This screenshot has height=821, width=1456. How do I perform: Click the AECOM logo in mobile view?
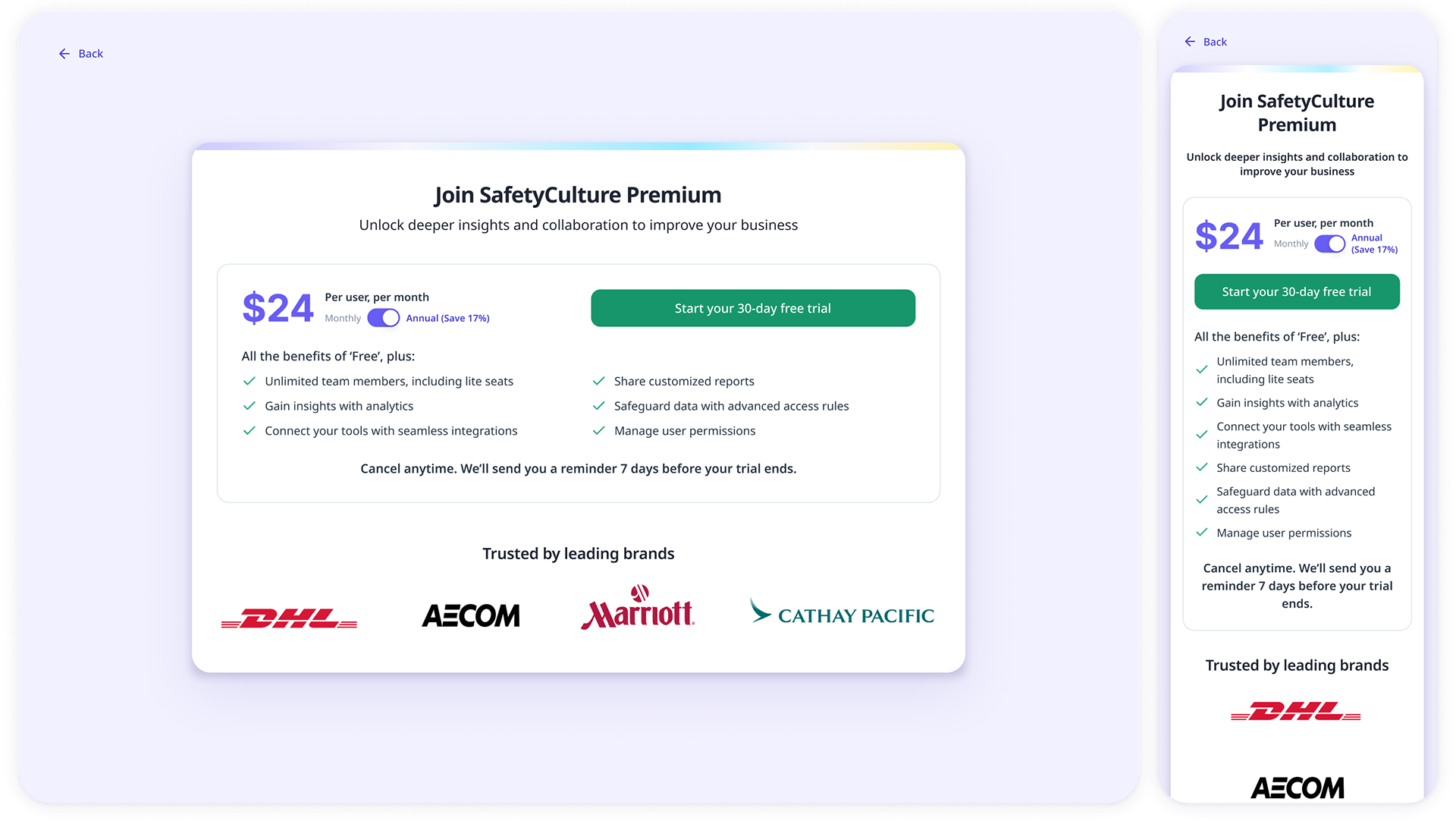pyautogui.click(x=1298, y=788)
